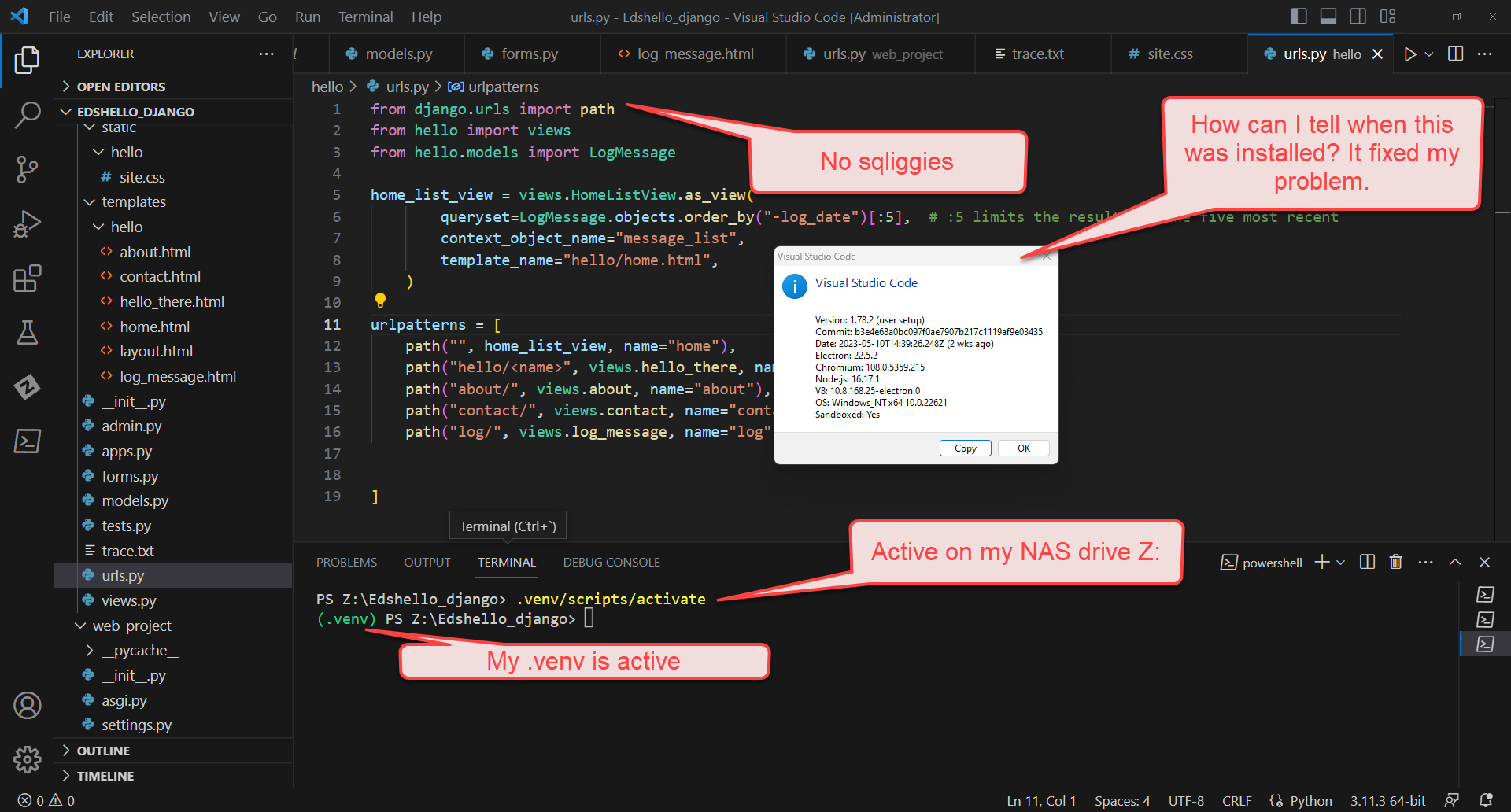Toggle the panel visibility
Image resolution: width=1511 pixels, height=812 pixels.
pyautogui.click(x=1328, y=16)
